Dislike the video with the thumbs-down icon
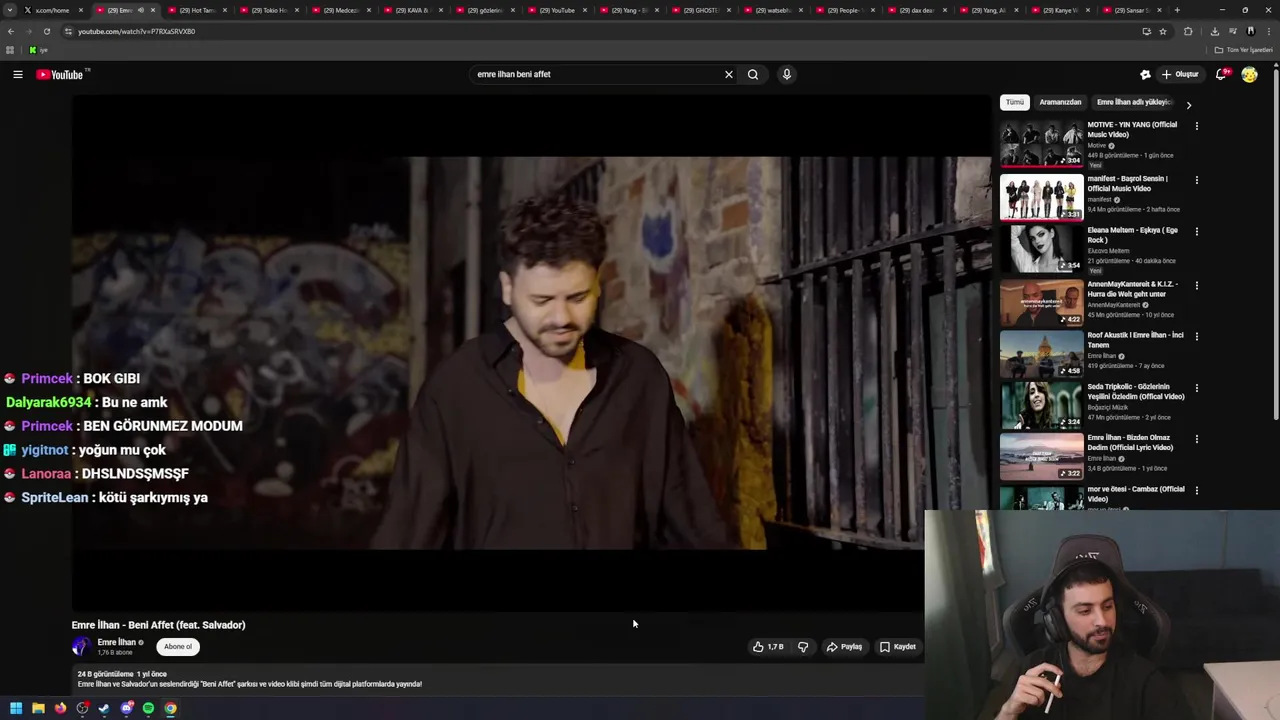The height and width of the screenshot is (720, 1280). (803, 647)
